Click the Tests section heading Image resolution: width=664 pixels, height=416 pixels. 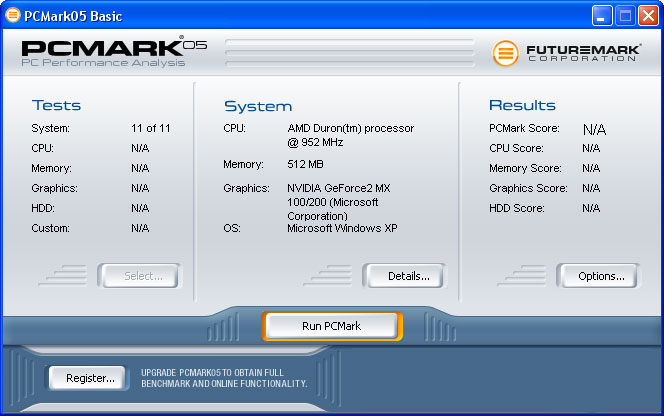click(x=56, y=105)
